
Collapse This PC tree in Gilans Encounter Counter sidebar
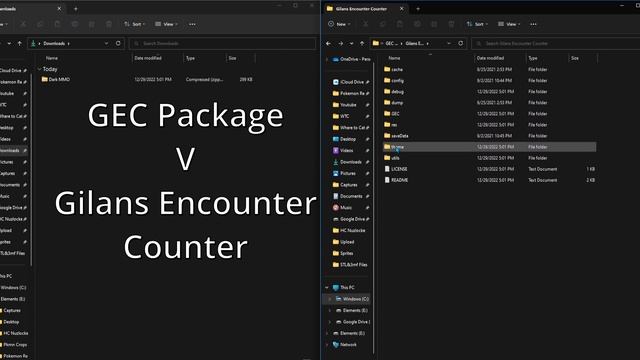327,288
